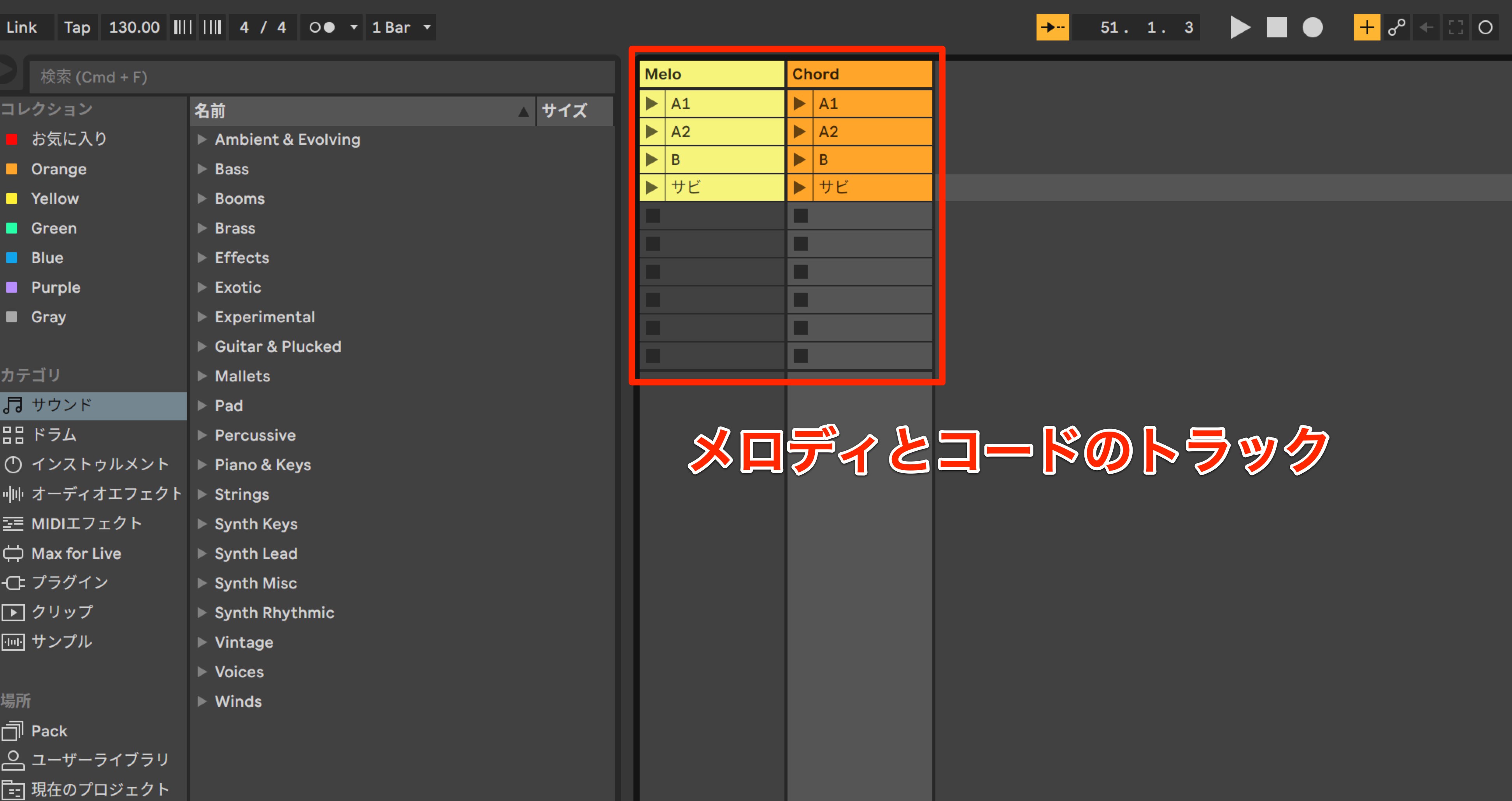1512x801 pixels.
Task: Click the 130.00 tempo field
Action: [x=134, y=27]
